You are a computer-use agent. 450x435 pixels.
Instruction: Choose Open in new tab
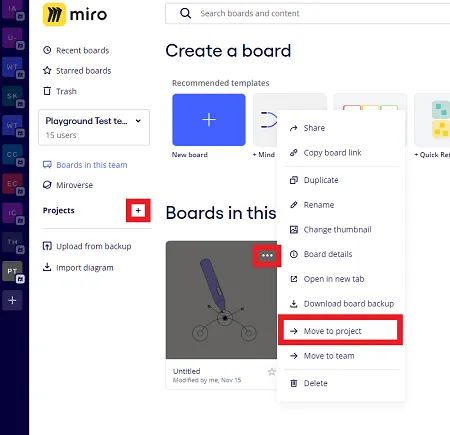(341, 279)
